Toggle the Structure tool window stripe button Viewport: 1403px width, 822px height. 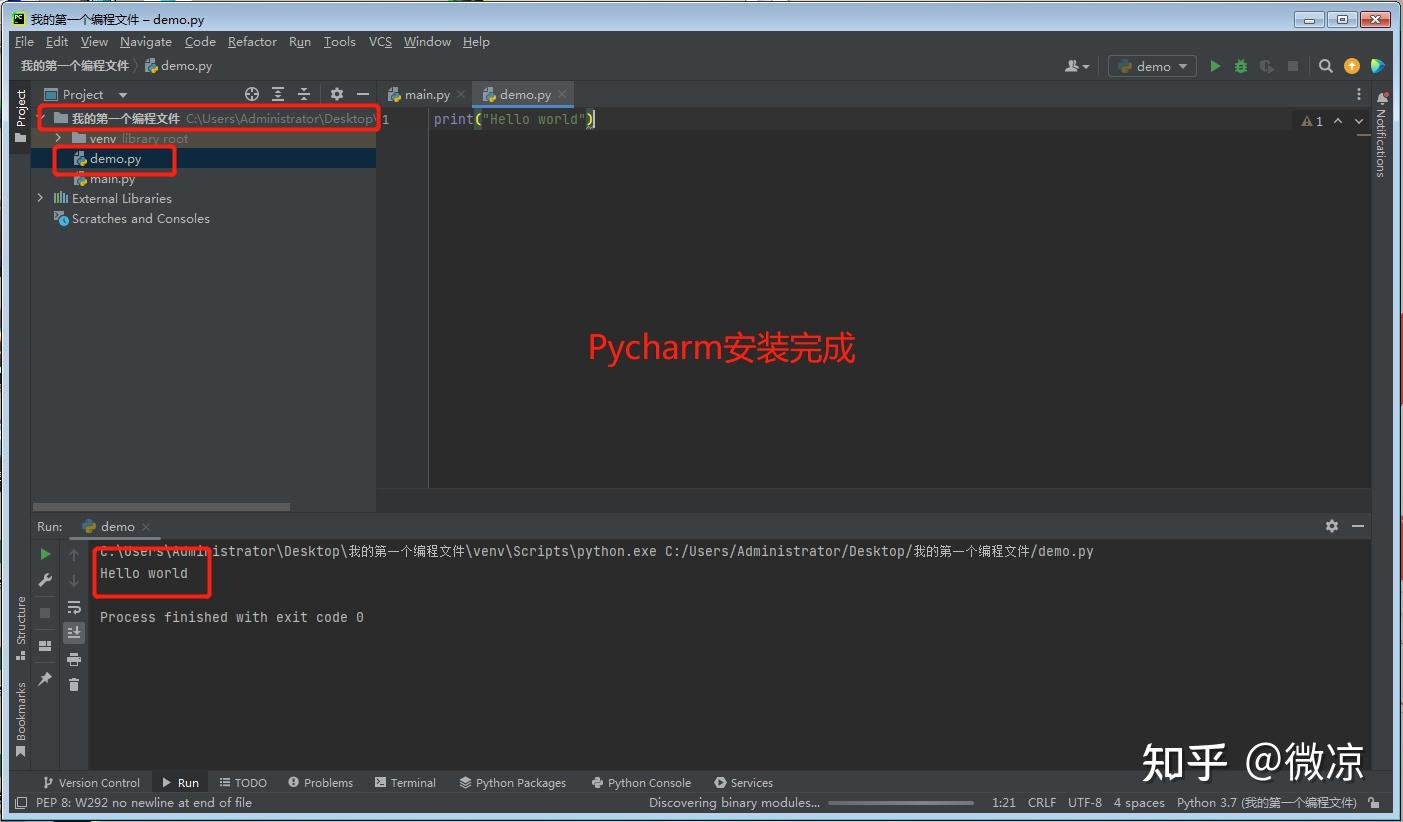coord(21,629)
